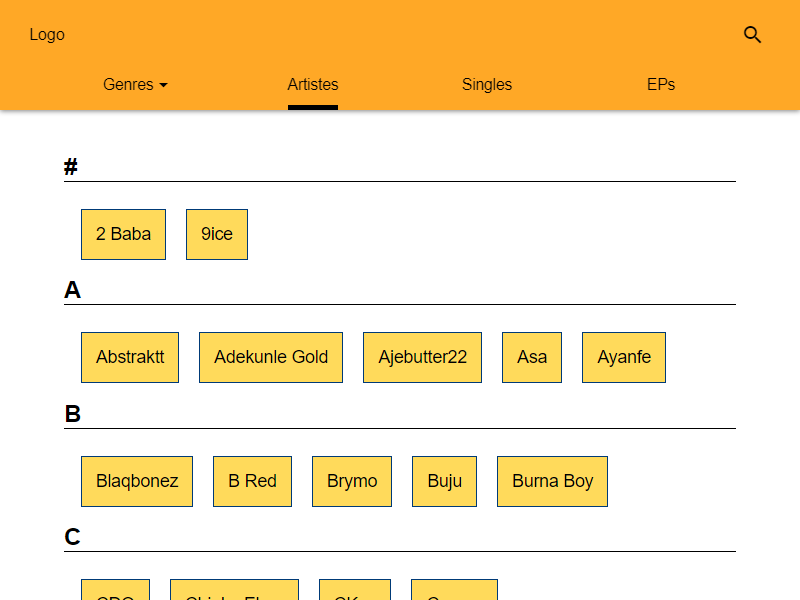Expand the Genres dropdown menu
Viewport: 800px width, 600px height.
[x=135, y=84]
